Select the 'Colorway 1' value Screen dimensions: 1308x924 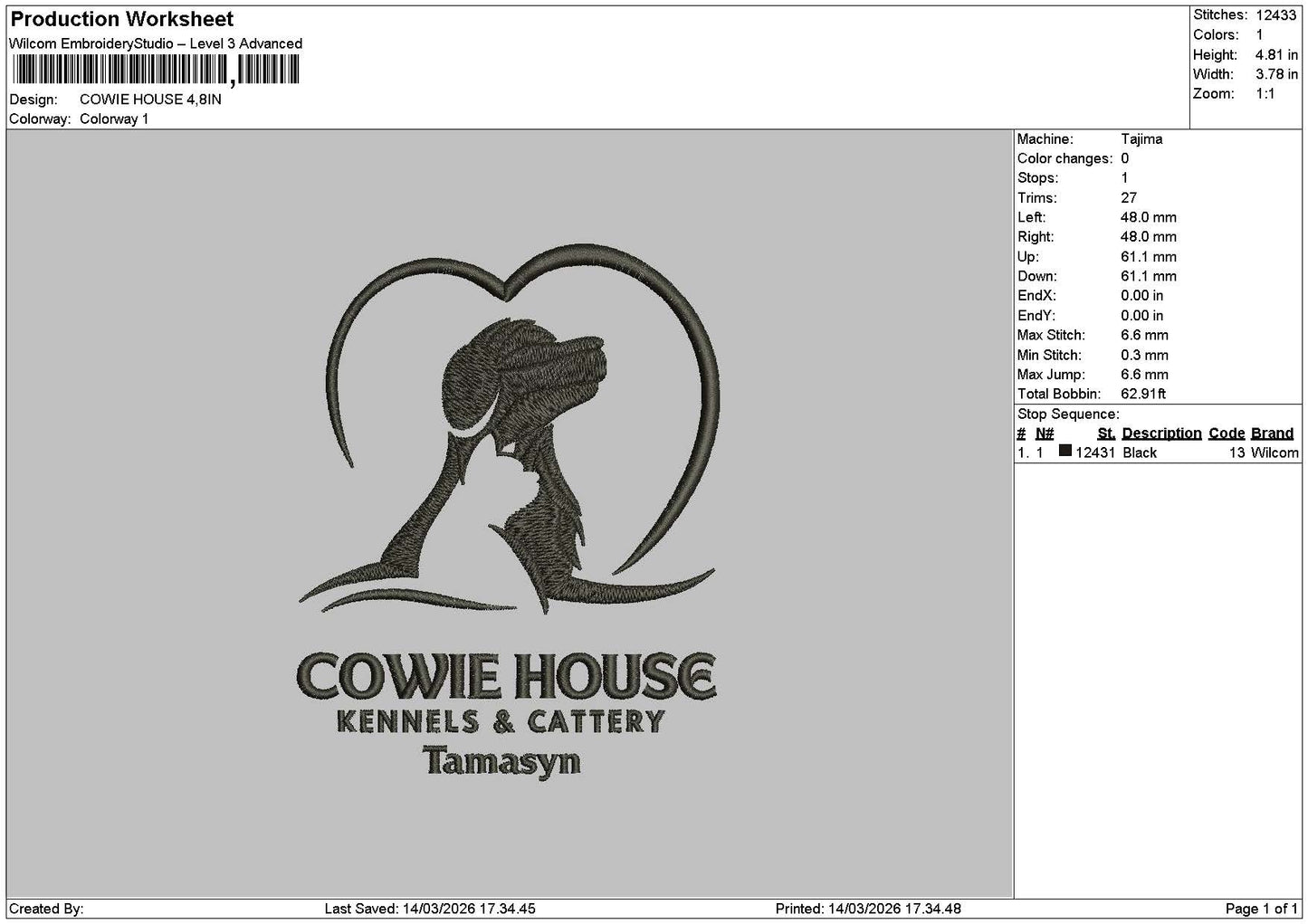tap(114, 119)
